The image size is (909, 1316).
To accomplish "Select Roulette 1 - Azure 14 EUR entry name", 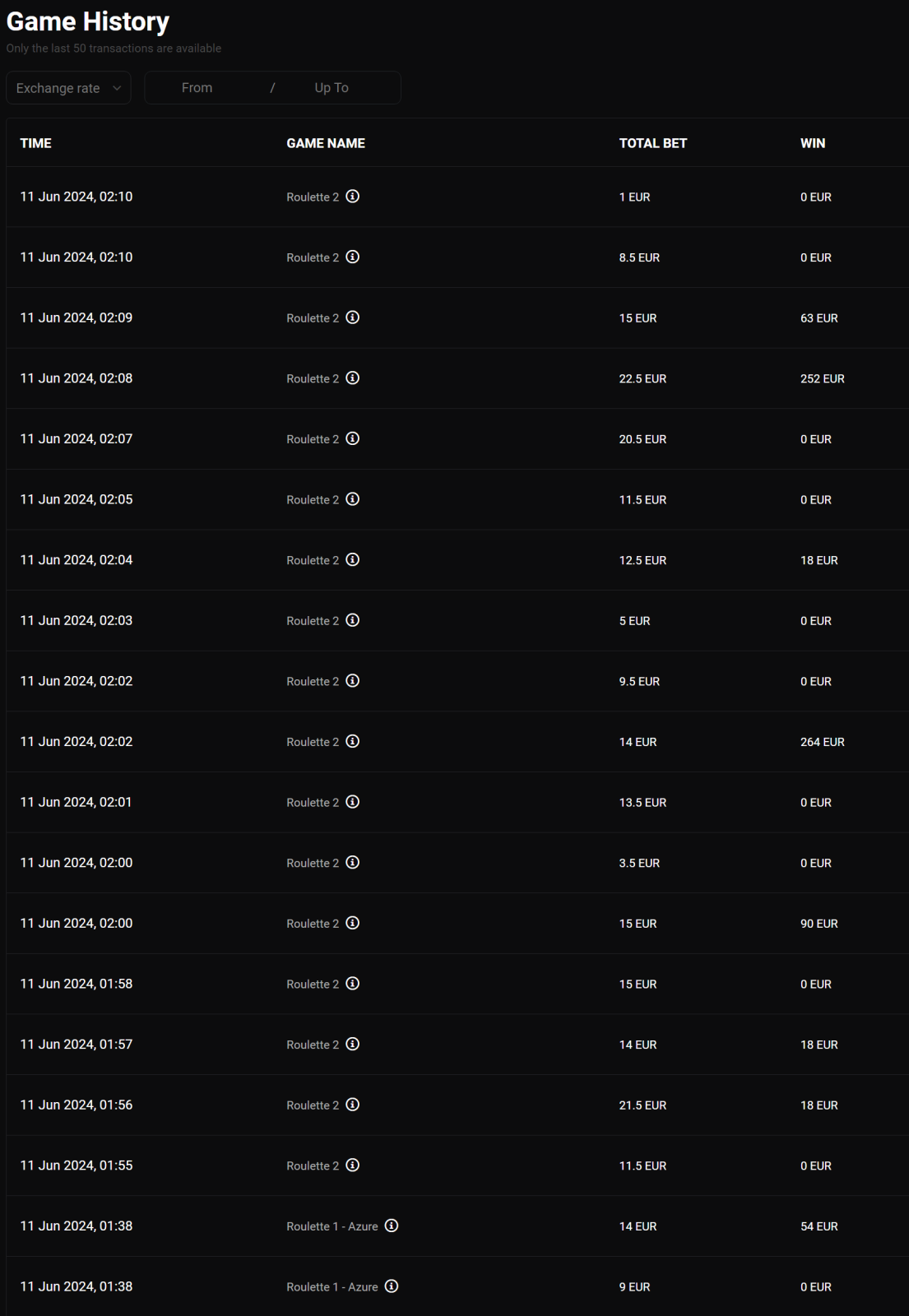I will (x=332, y=1226).
